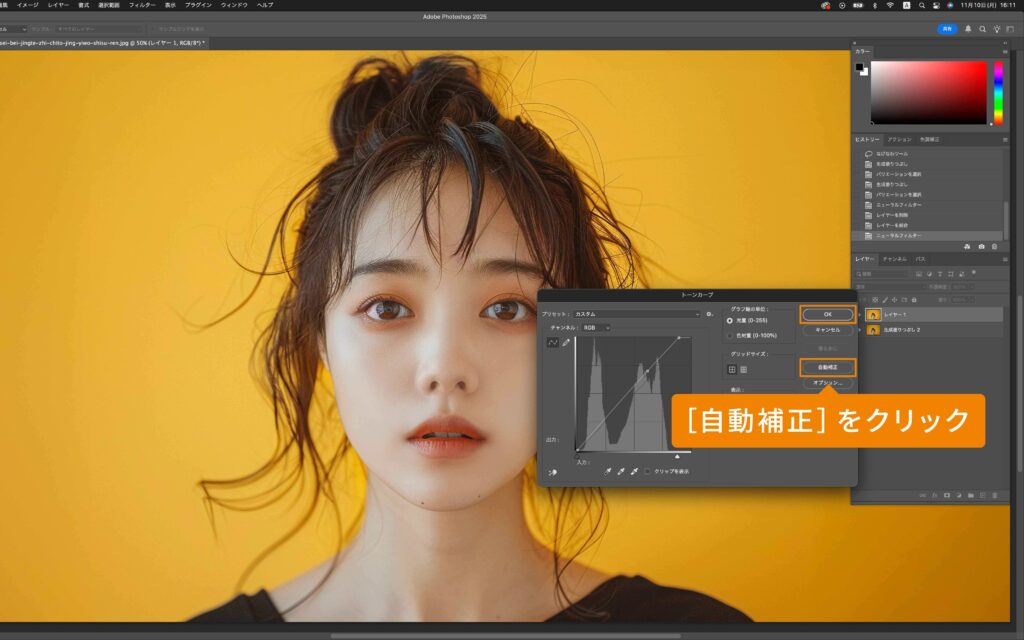Choose the simple grid size icon
This screenshot has width=1024, height=640.
731,369
